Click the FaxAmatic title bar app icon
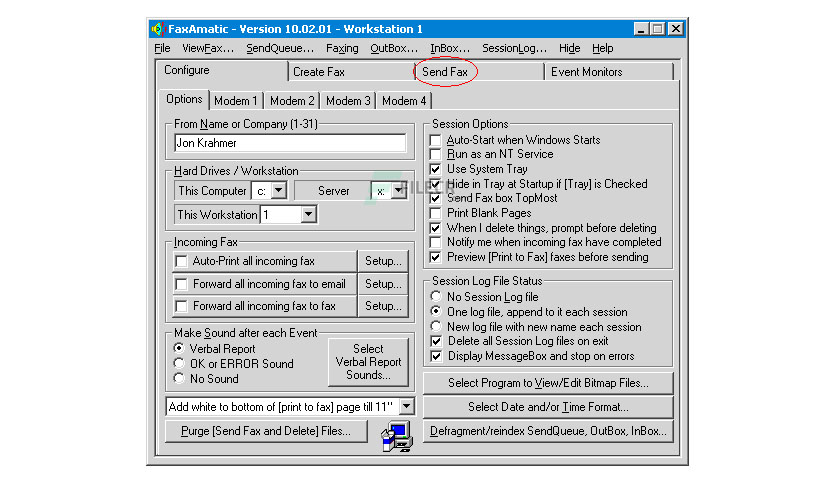The width and height of the screenshot is (836, 484). click(158, 29)
